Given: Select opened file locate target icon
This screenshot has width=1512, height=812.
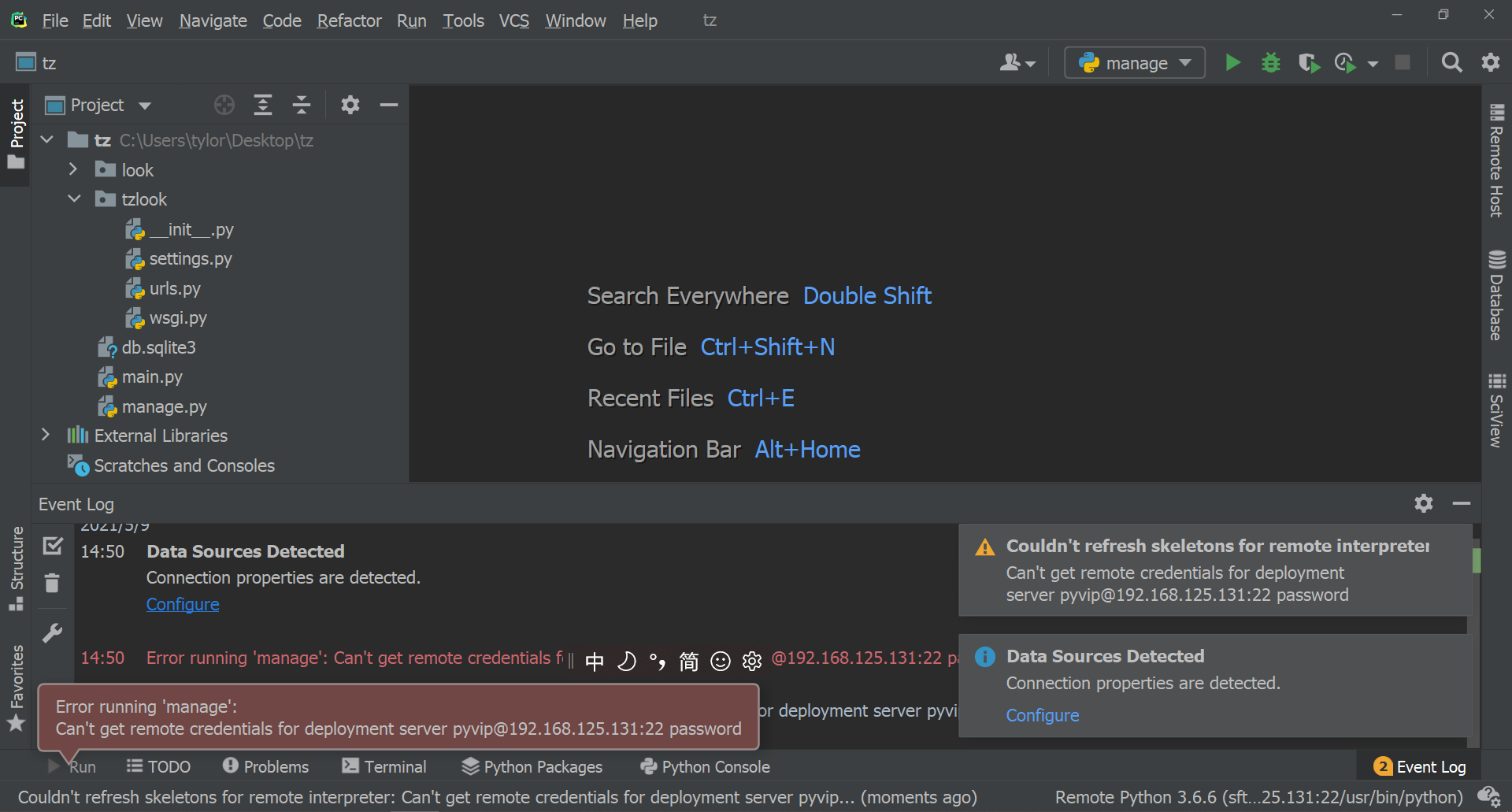Looking at the screenshot, I should coord(224,105).
